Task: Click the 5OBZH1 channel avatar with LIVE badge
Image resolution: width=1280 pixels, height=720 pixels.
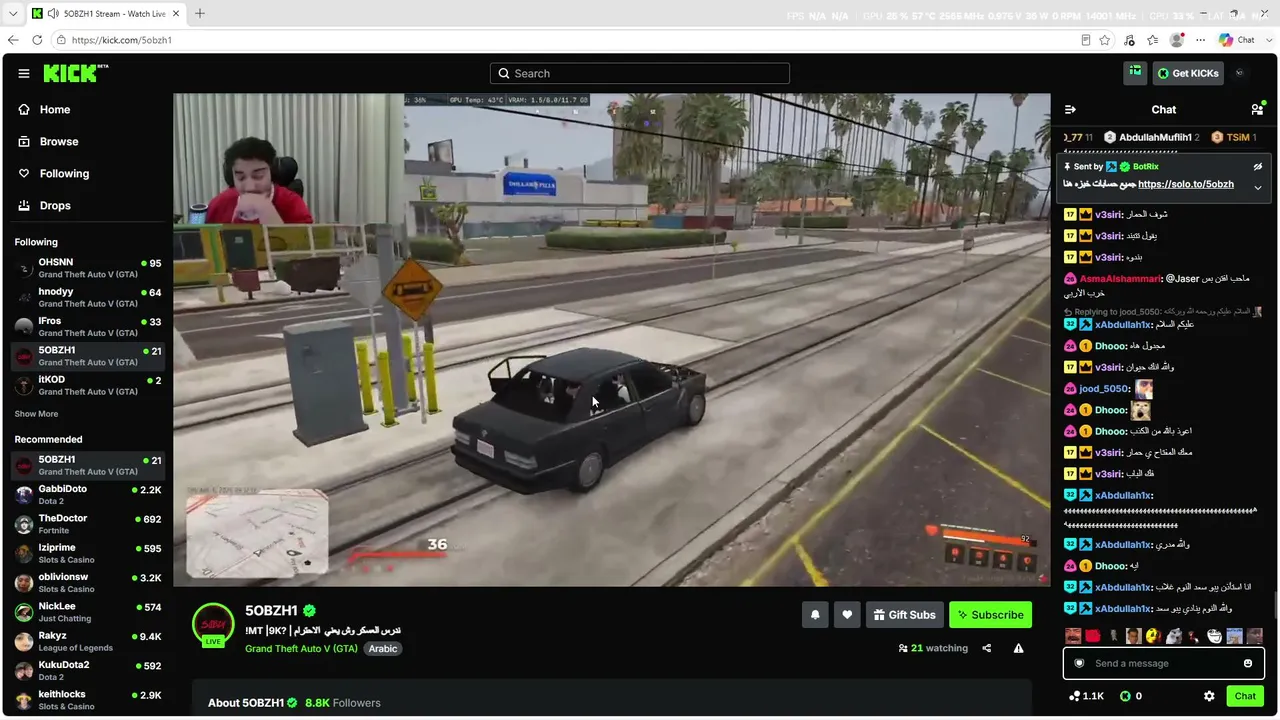Action: (x=213, y=625)
